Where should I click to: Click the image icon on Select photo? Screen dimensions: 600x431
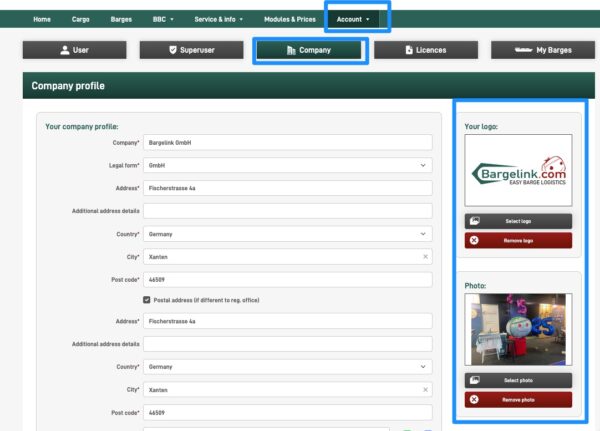pos(474,380)
